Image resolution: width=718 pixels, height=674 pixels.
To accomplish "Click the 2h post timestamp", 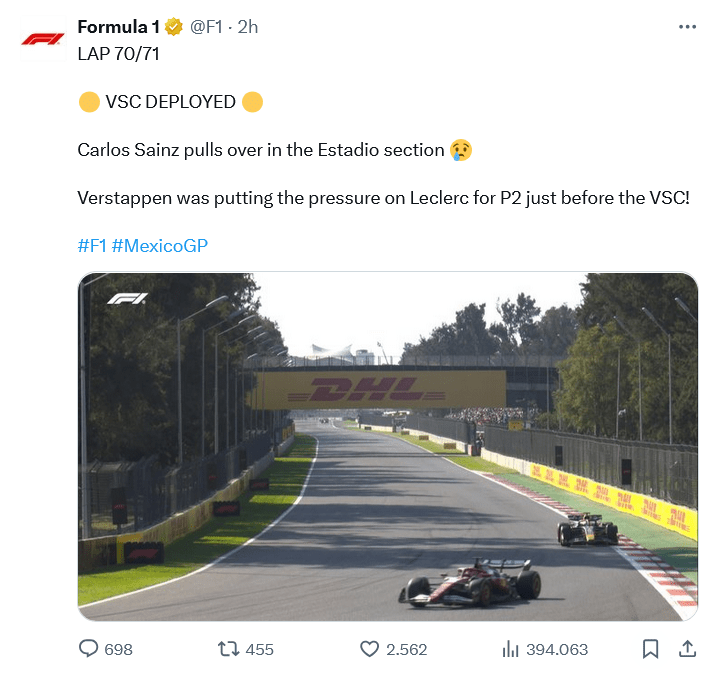I will (247, 27).
